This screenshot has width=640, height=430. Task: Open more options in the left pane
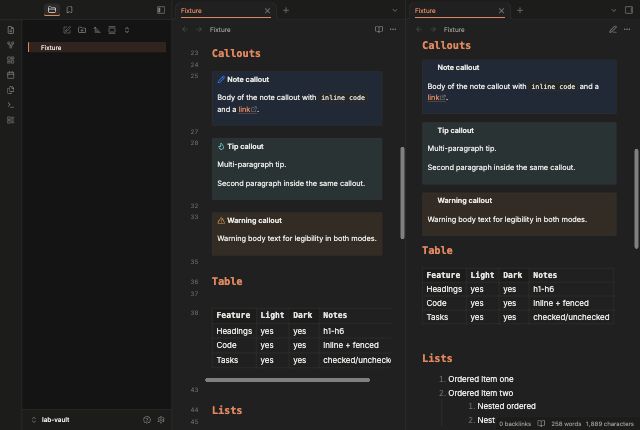(x=393, y=29)
